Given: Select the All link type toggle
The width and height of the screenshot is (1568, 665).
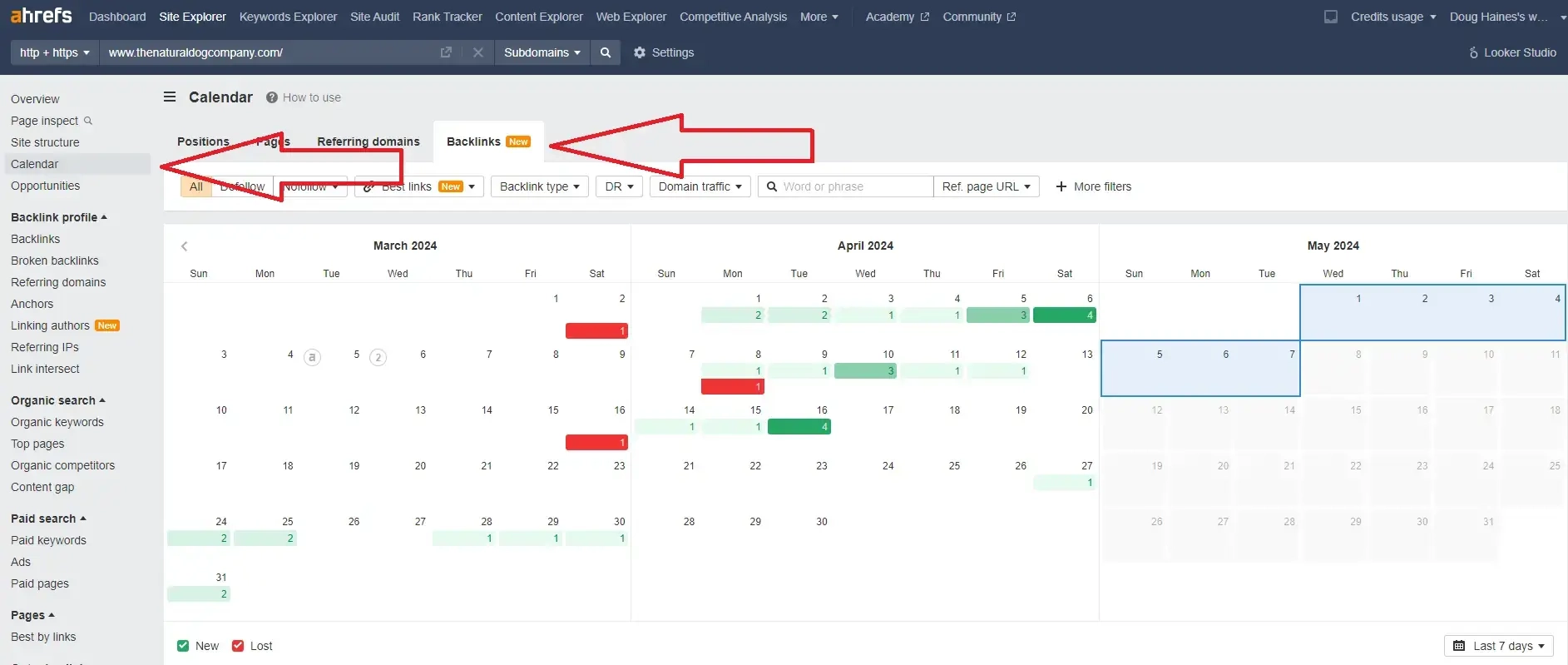Looking at the screenshot, I should click(x=195, y=186).
